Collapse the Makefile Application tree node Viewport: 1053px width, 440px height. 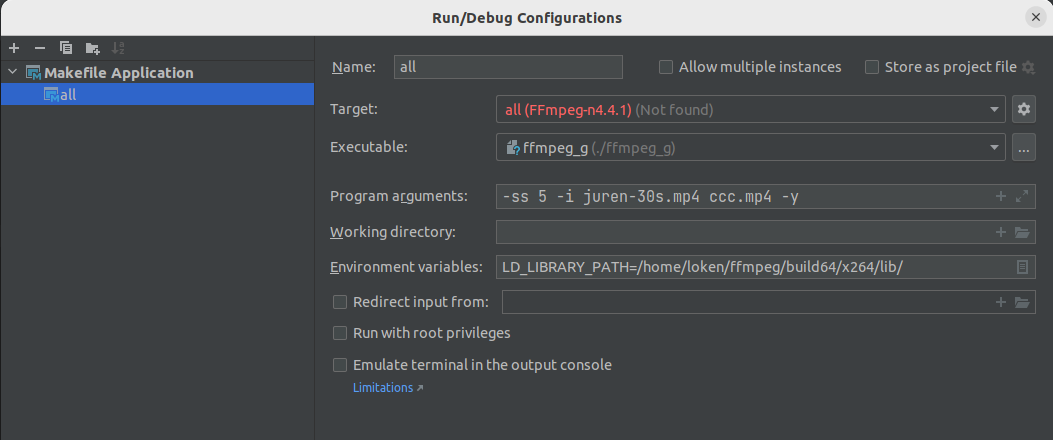tap(12, 73)
